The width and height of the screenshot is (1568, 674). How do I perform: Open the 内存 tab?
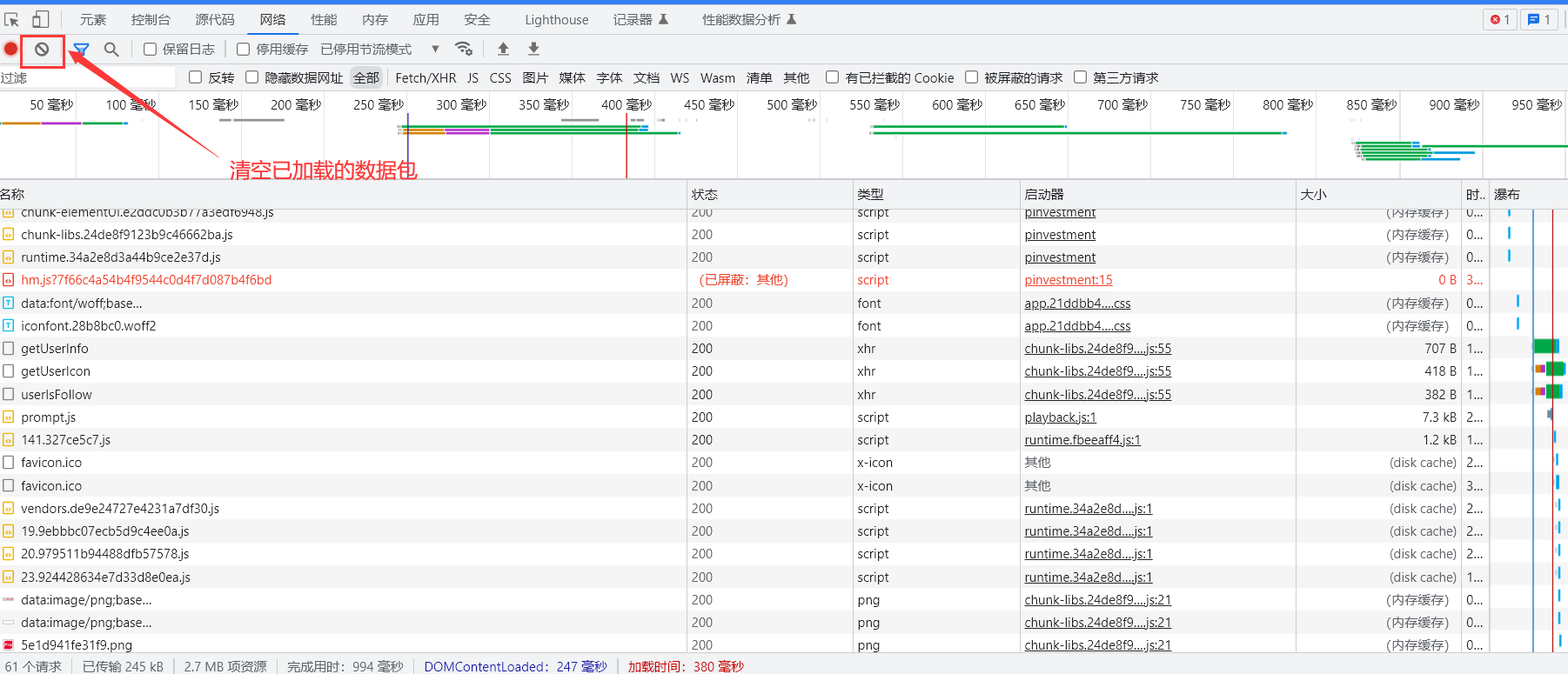tap(375, 19)
